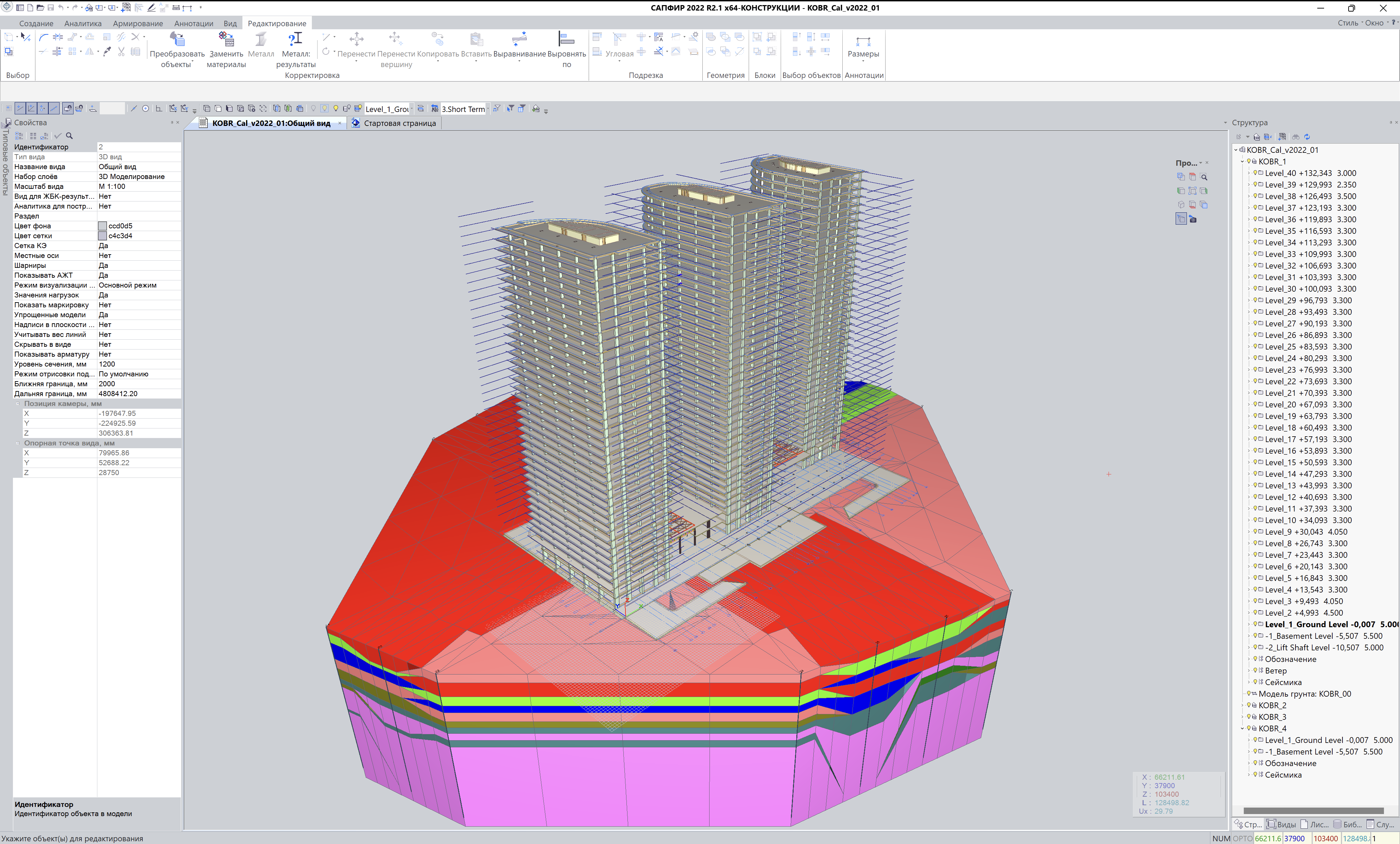The height and width of the screenshot is (844, 1400).
Task: Click the Заменить материалы icon
Action: (226, 39)
